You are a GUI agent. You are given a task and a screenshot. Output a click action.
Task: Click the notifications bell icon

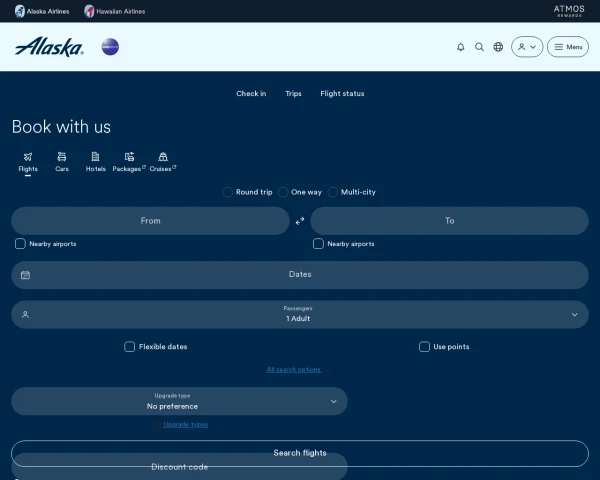pyautogui.click(x=460, y=47)
